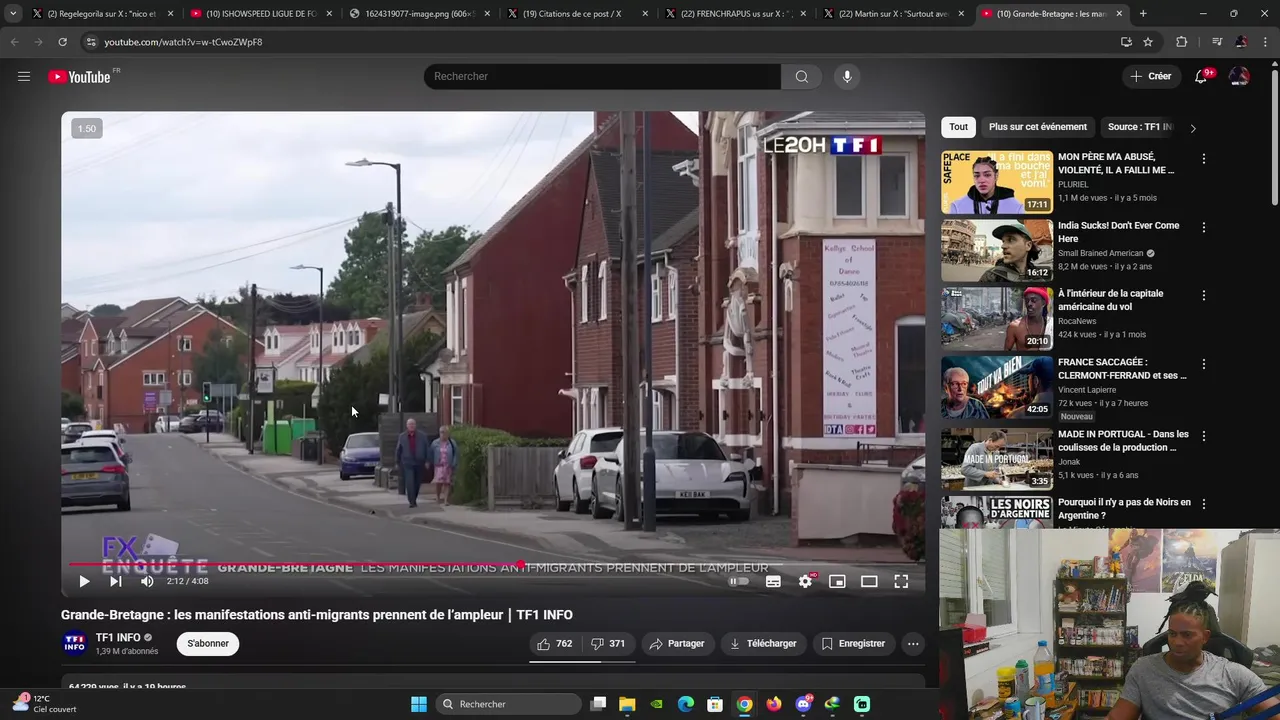Image resolution: width=1280 pixels, height=720 pixels.
Task: Open options for Noirs en Argentine video
Action: pyautogui.click(x=1204, y=504)
